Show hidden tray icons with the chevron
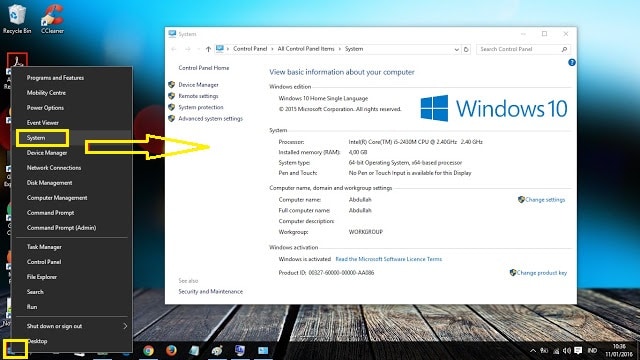 coord(533,351)
